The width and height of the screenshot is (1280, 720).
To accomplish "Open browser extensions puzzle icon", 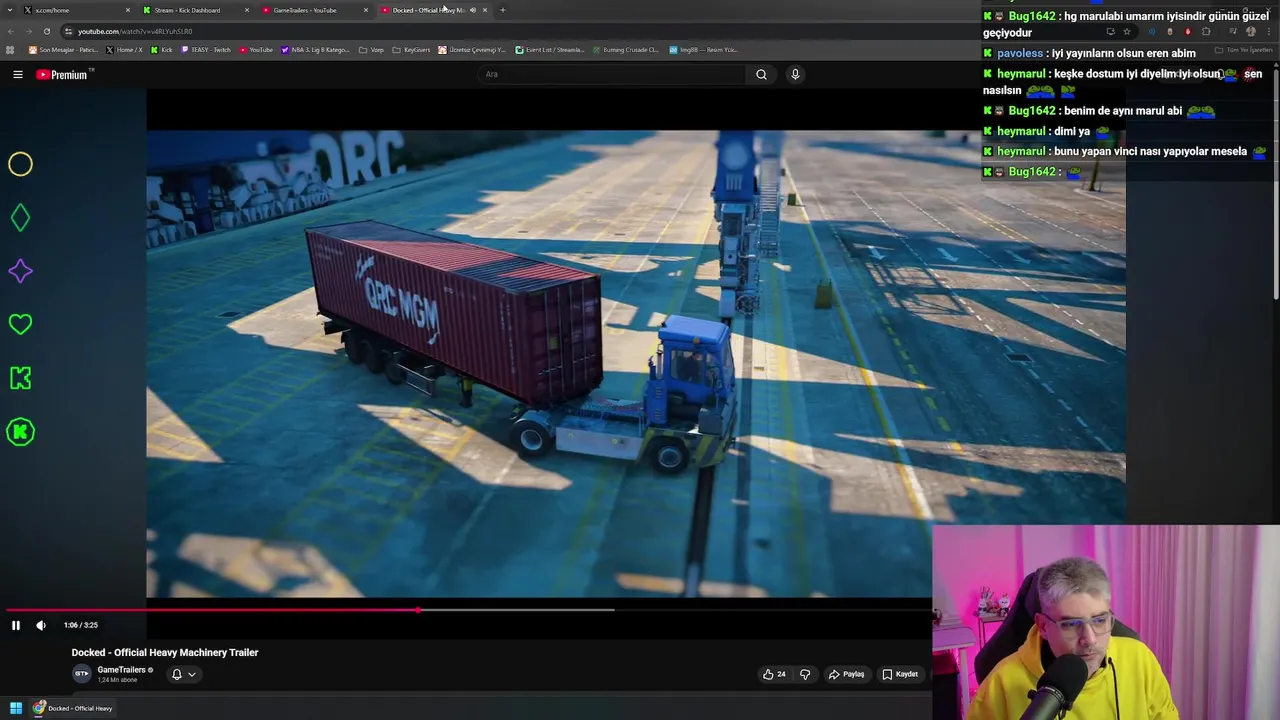I will pyautogui.click(x=1206, y=31).
